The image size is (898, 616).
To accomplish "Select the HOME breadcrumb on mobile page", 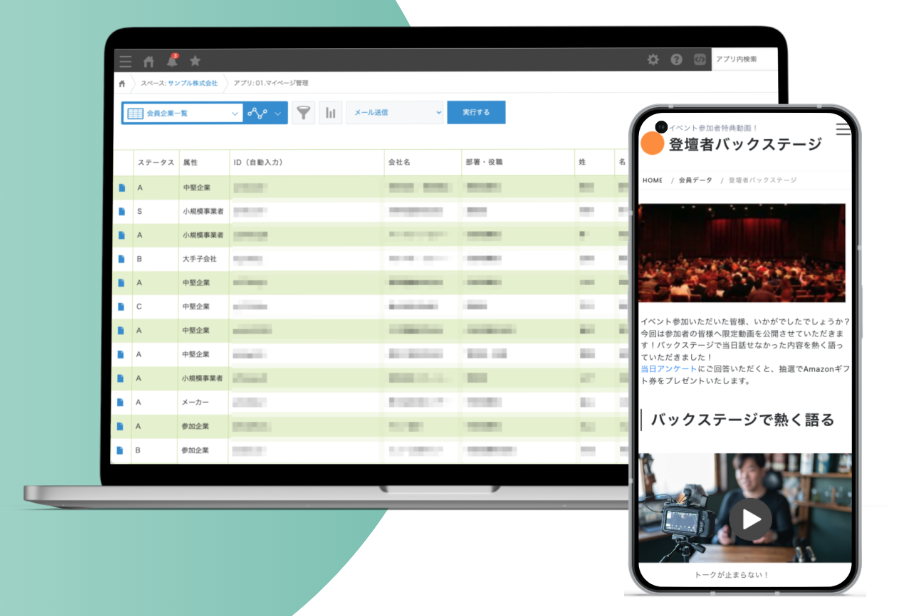I will pos(652,181).
